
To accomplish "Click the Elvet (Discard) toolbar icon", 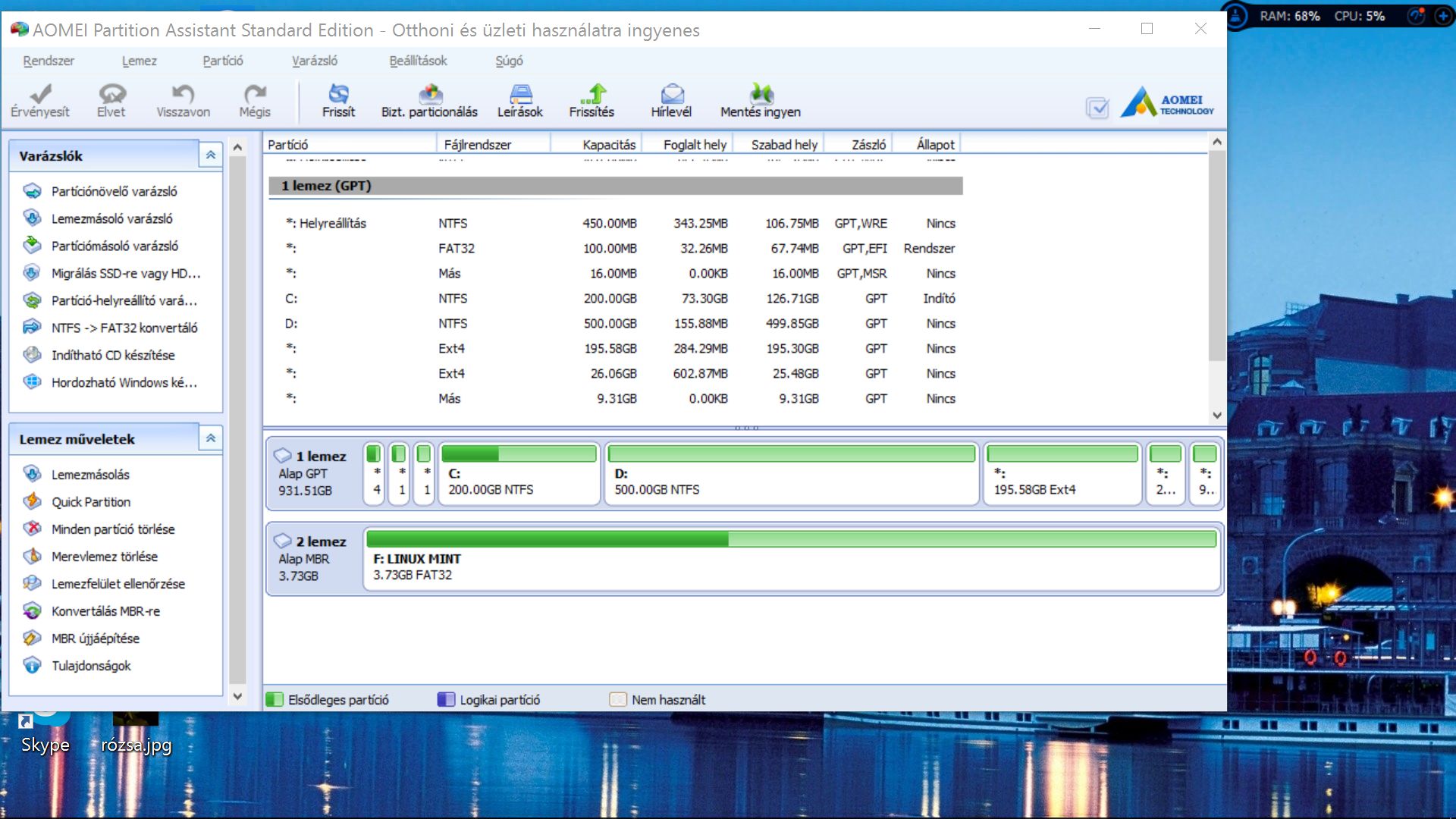I will [x=111, y=101].
